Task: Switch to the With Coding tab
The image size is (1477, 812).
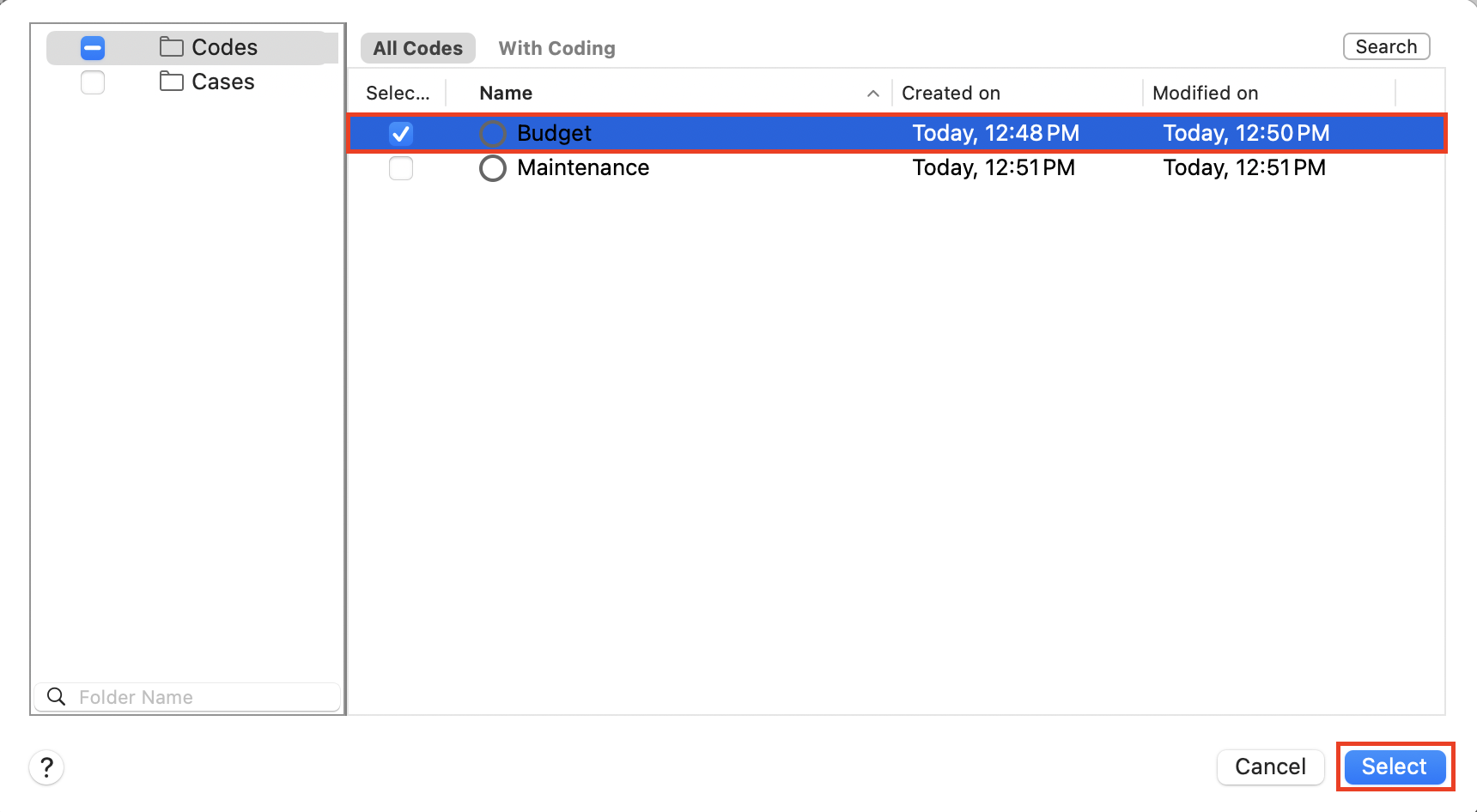Action: [x=557, y=48]
